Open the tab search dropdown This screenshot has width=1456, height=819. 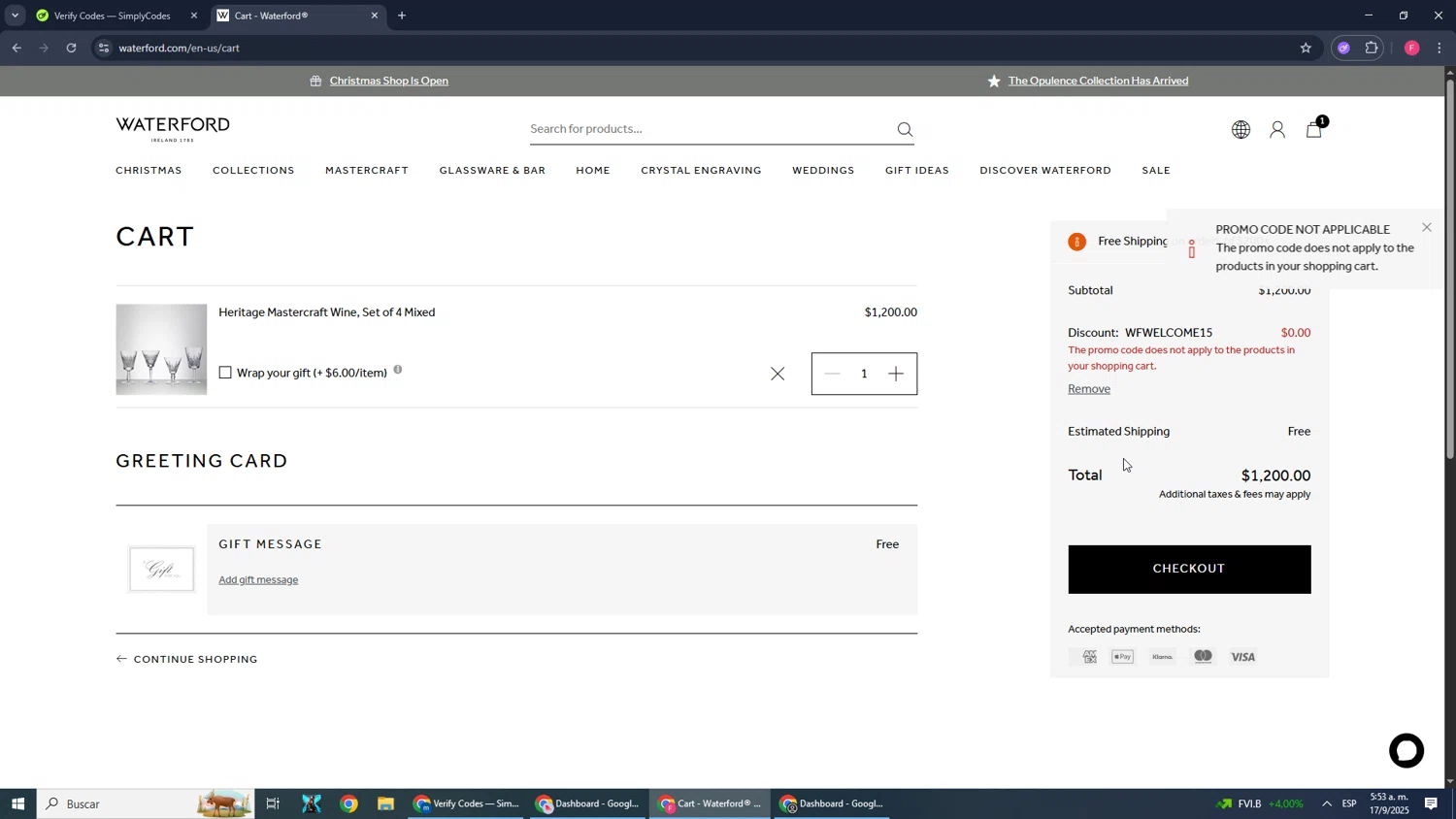coord(15,16)
